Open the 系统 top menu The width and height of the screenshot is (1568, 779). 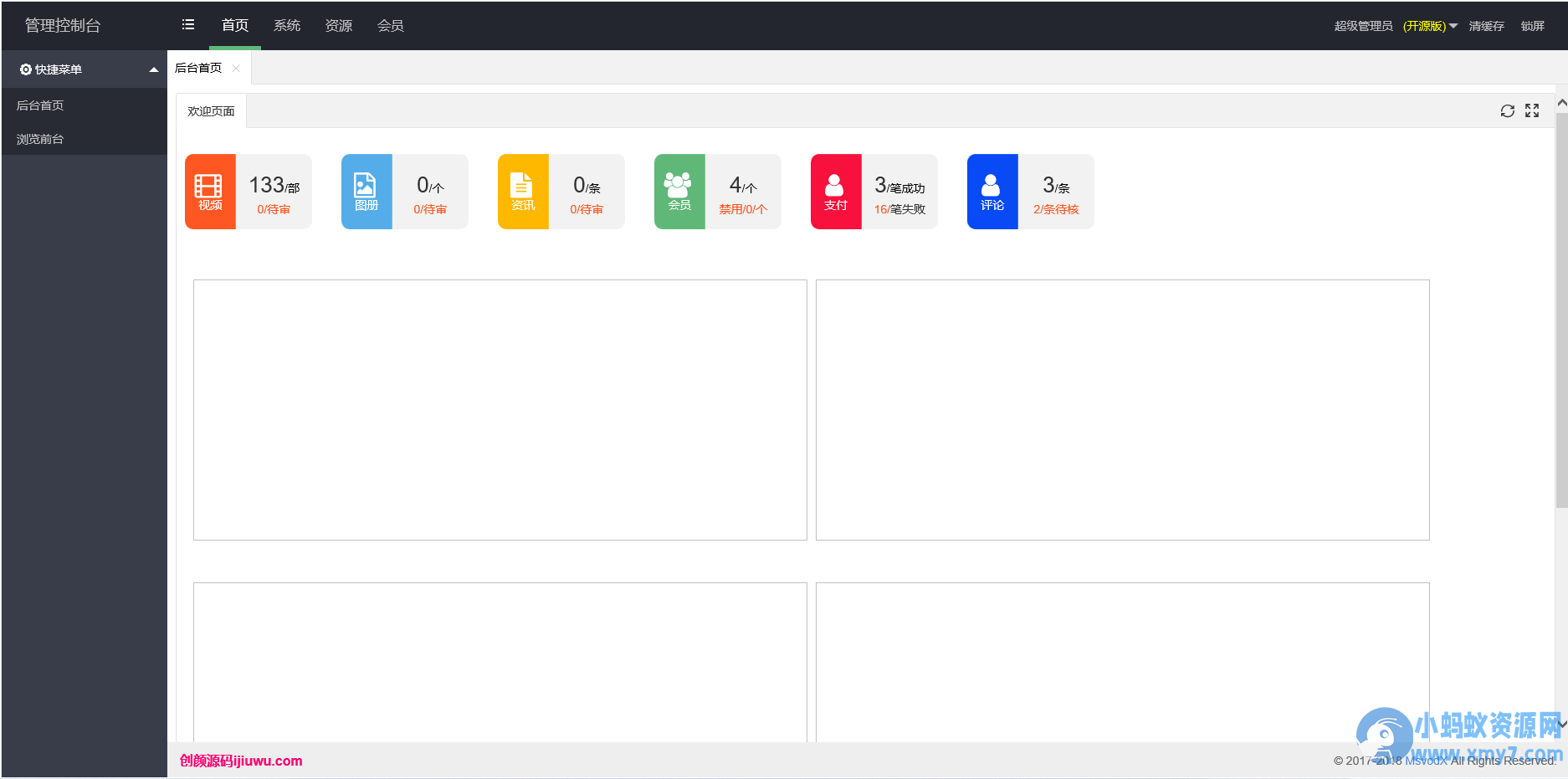287,26
